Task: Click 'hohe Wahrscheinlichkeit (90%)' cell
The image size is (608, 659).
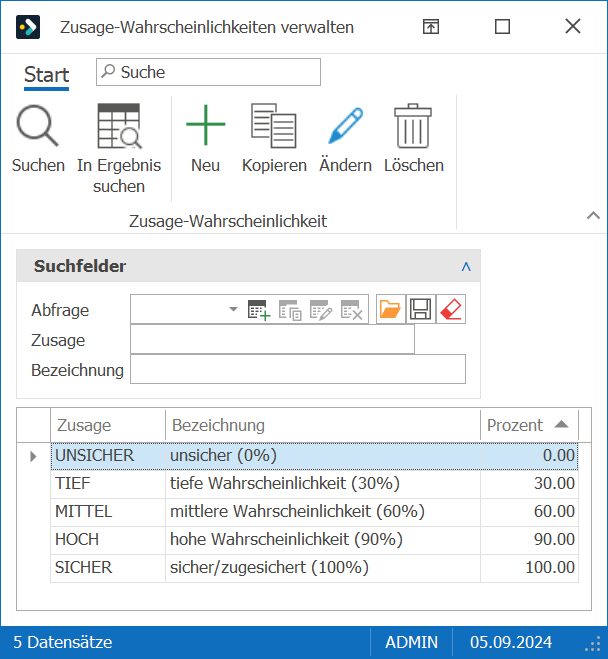Action: pyautogui.click(x=323, y=540)
